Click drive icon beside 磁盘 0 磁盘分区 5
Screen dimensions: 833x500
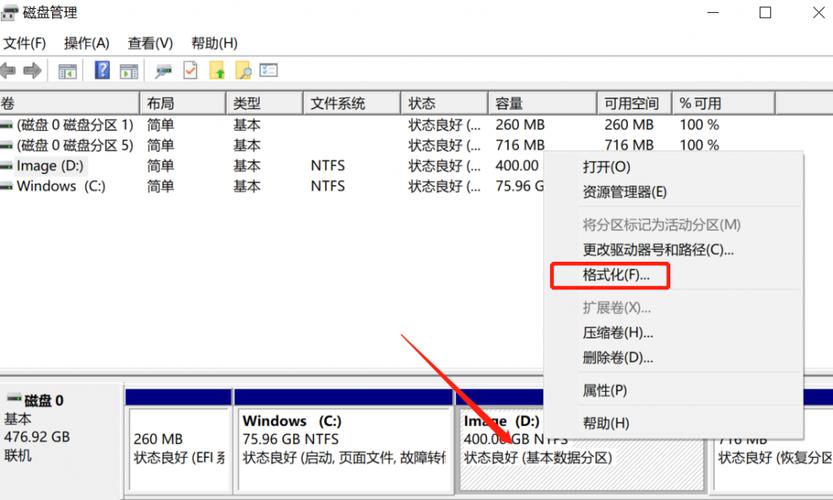tap(6, 146)
